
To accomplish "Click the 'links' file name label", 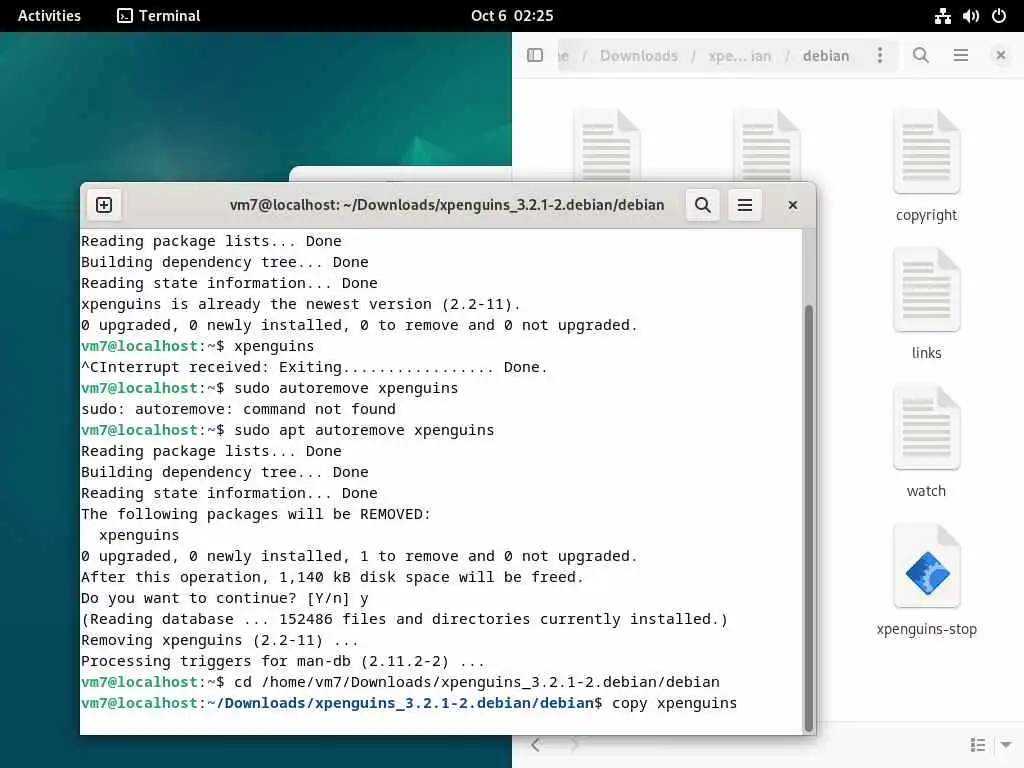I will pyautogui.click(x=926, y=353).
